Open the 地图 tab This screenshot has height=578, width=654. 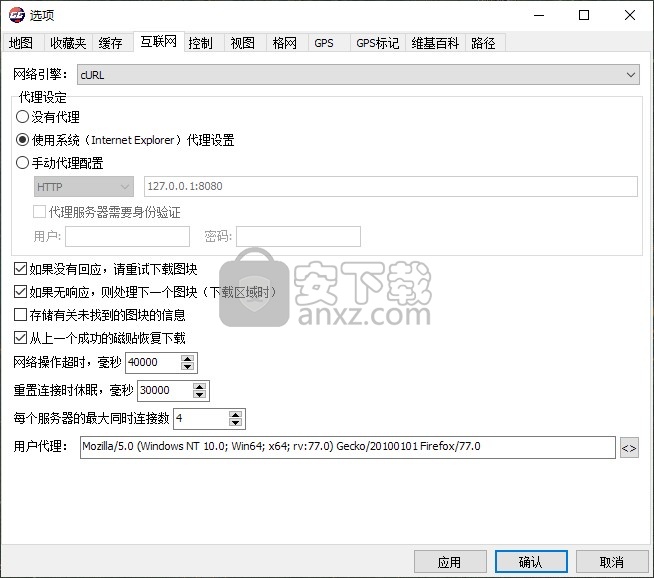[x=21, y=43]
